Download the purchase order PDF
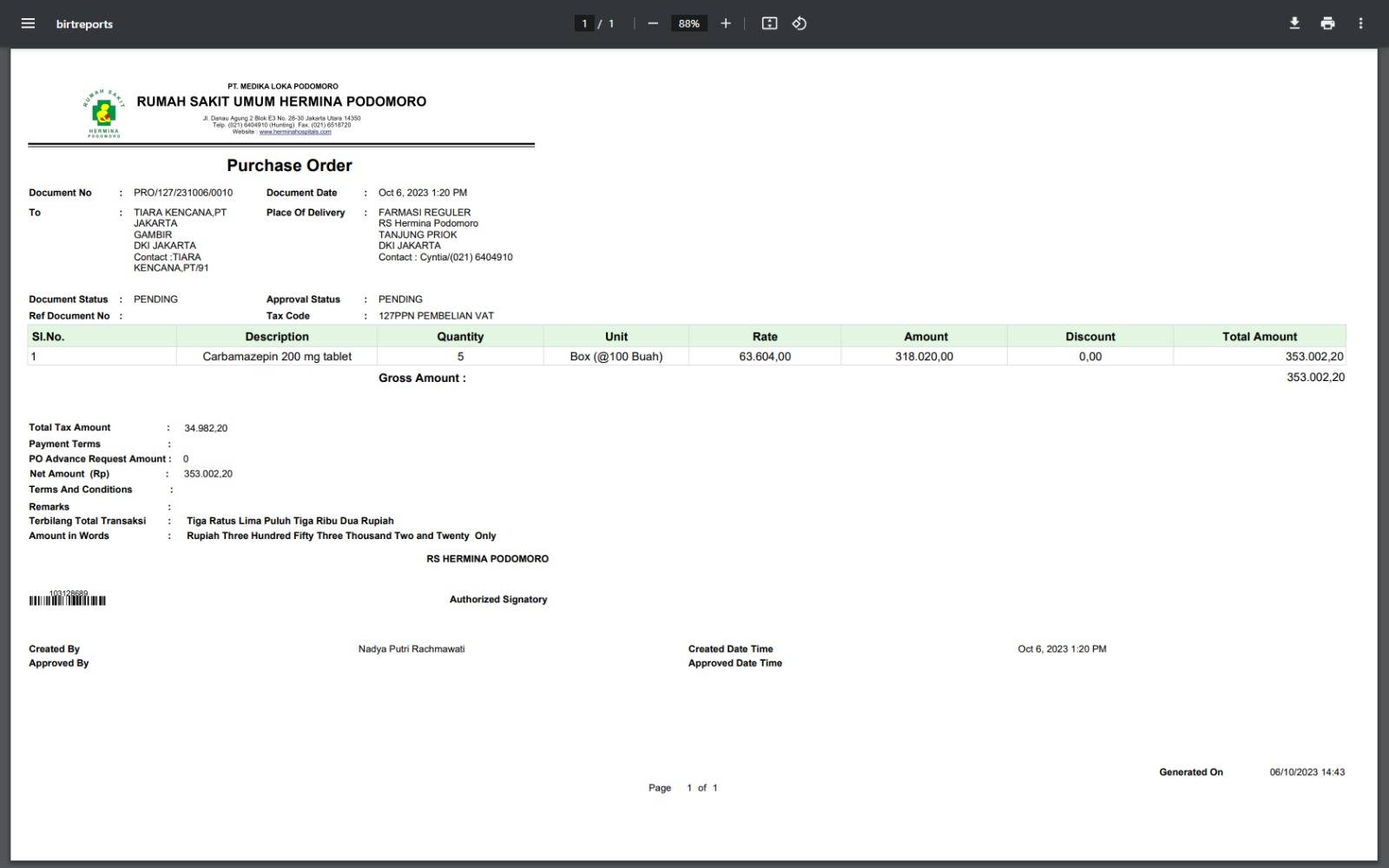Image resolution: width=1389 pixels, height=868 pixels. pos(1294,23)
